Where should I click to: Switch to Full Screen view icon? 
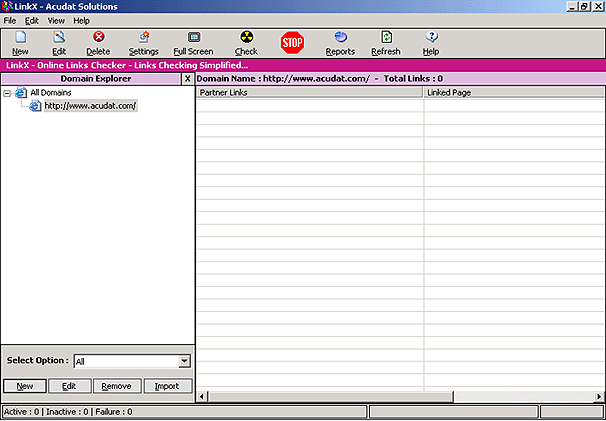point(194,37)
